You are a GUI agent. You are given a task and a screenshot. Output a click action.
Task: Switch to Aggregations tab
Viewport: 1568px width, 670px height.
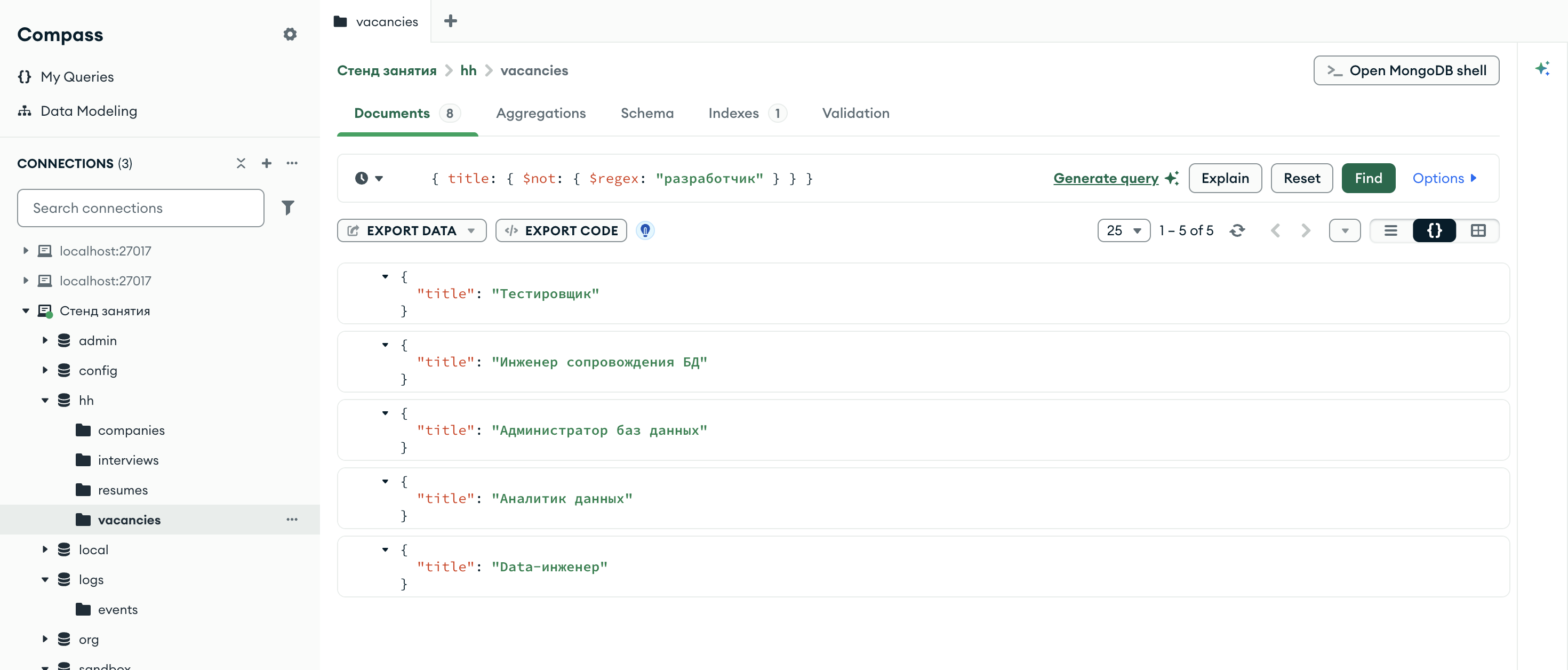(x=540, y=113)
